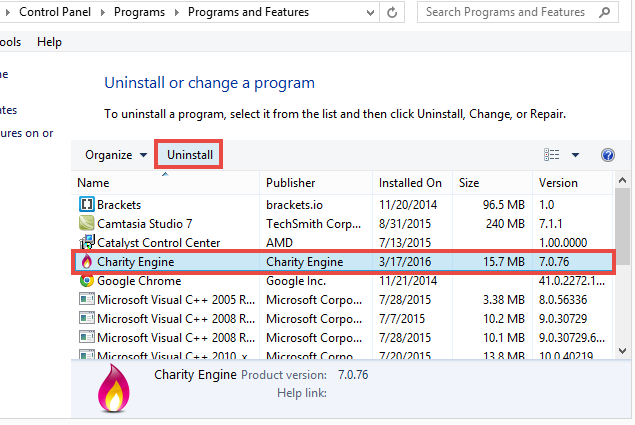This screenshot has height=425, width=635.
Task: Expand the arrow after Control Panel breadcrumb
Action: [102, 13]
